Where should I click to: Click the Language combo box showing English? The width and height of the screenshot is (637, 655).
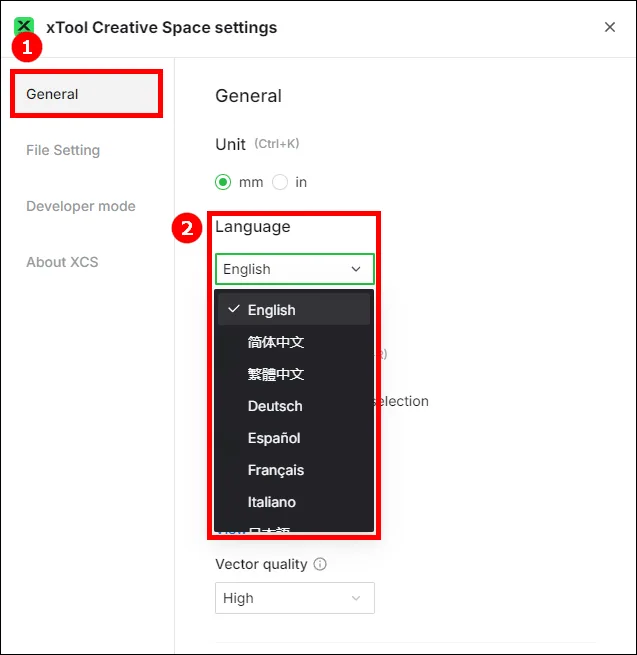[x=294, y=269]
